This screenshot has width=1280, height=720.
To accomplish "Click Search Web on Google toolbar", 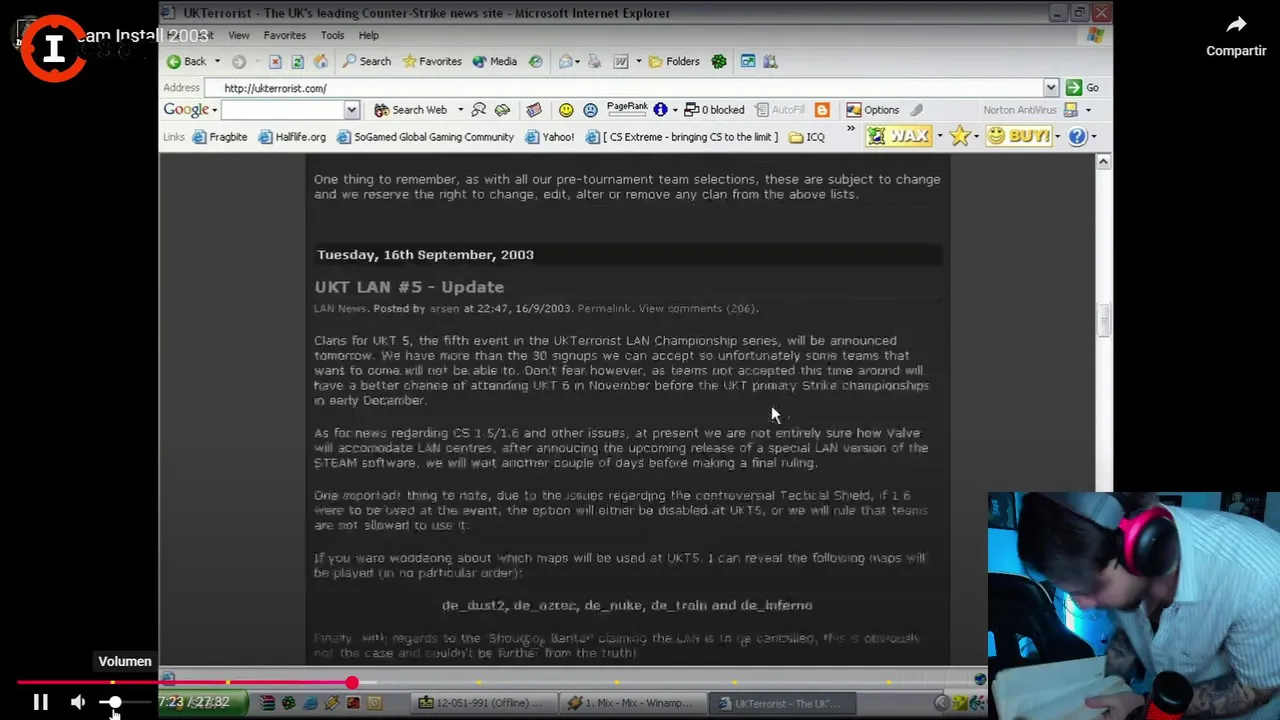I will coord(410,110).
